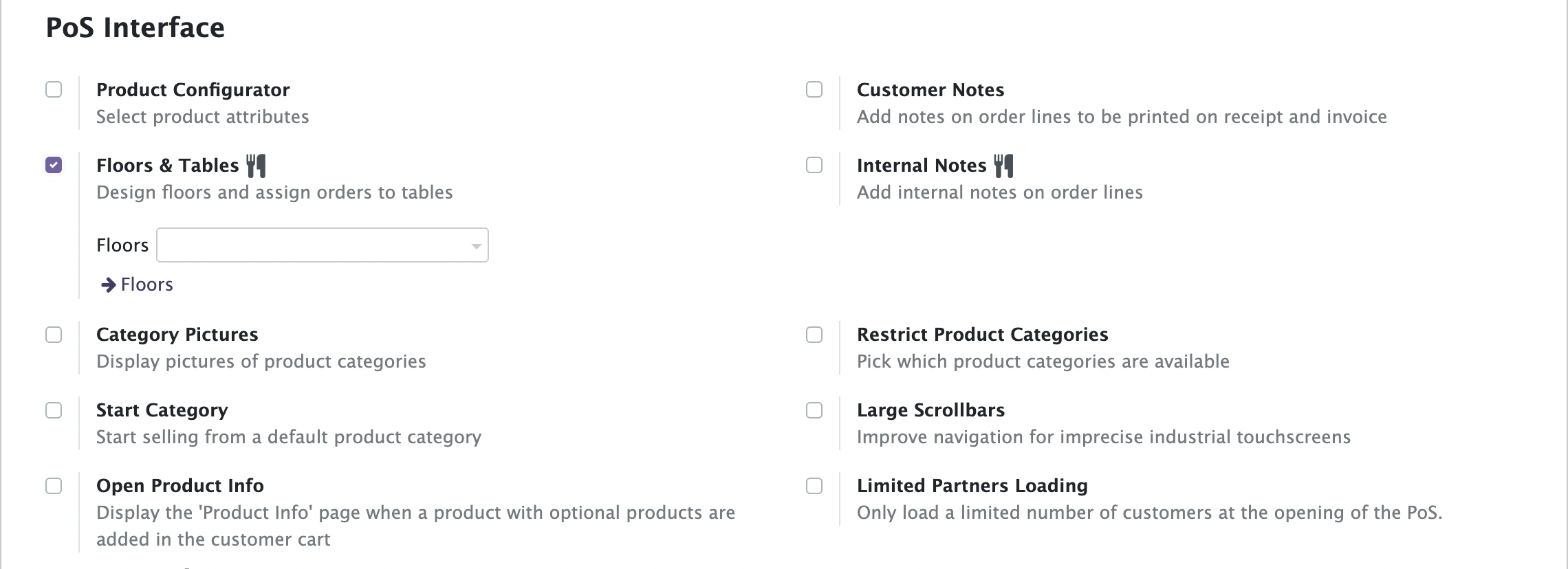1568x569 pixels.
Task: Enable Limited Partners Loading checkbox
Action: pos(814,486)
